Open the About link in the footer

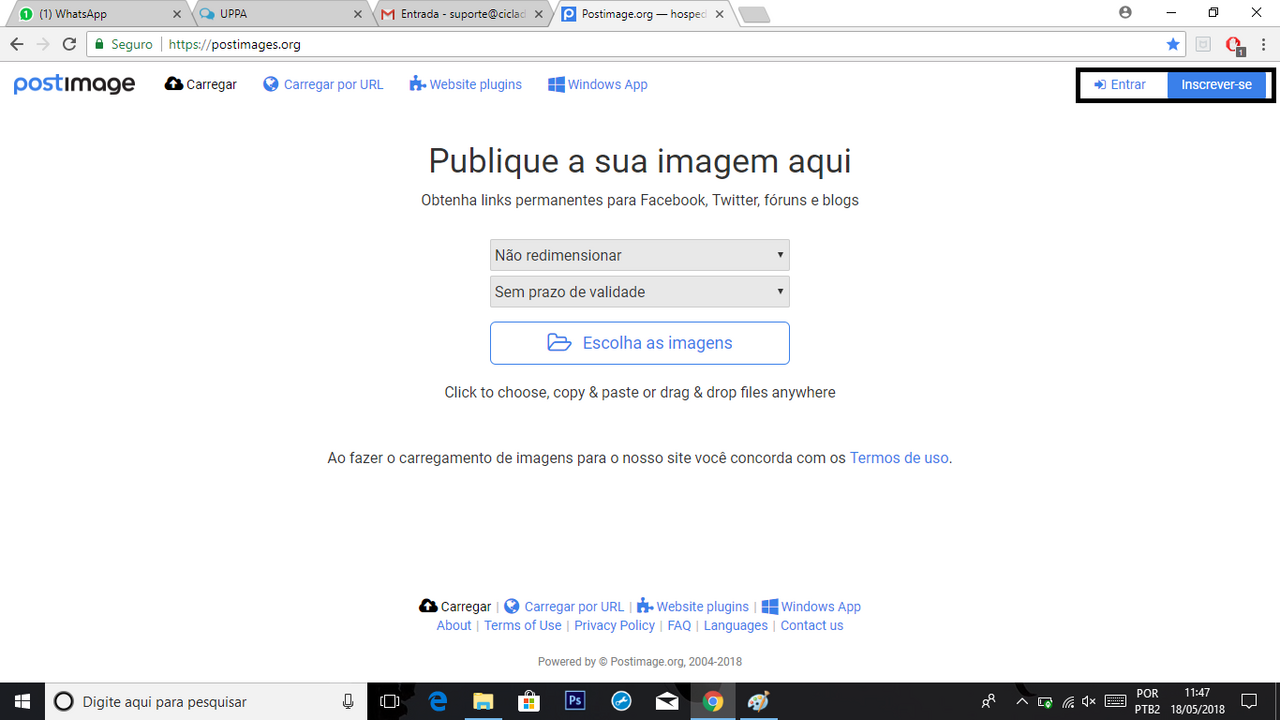click(454, 625)
